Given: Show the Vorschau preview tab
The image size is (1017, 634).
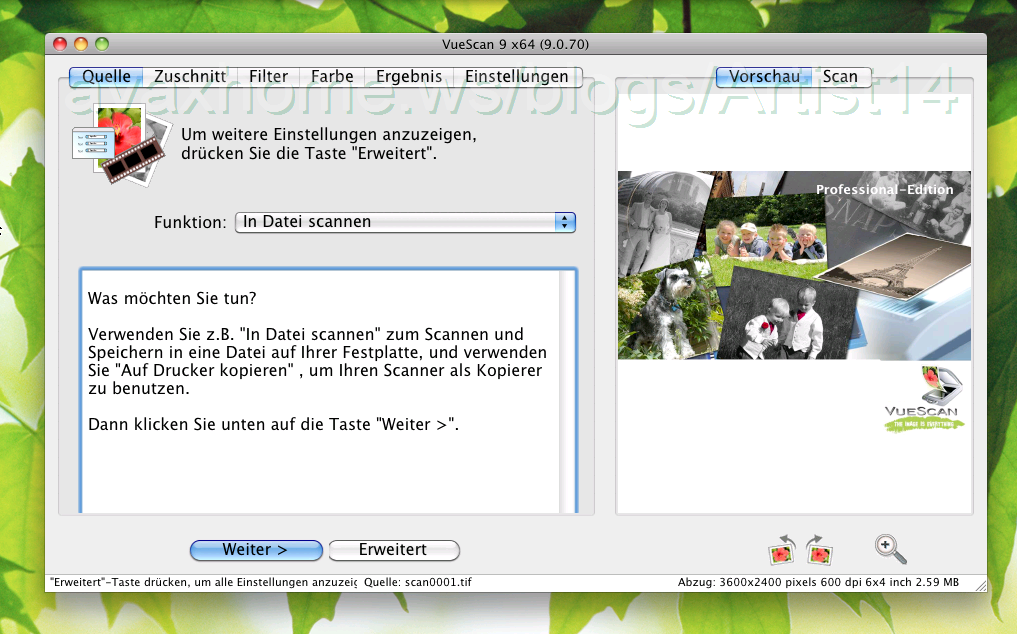Looking at the screenshot, I should (x=764, y=77).
